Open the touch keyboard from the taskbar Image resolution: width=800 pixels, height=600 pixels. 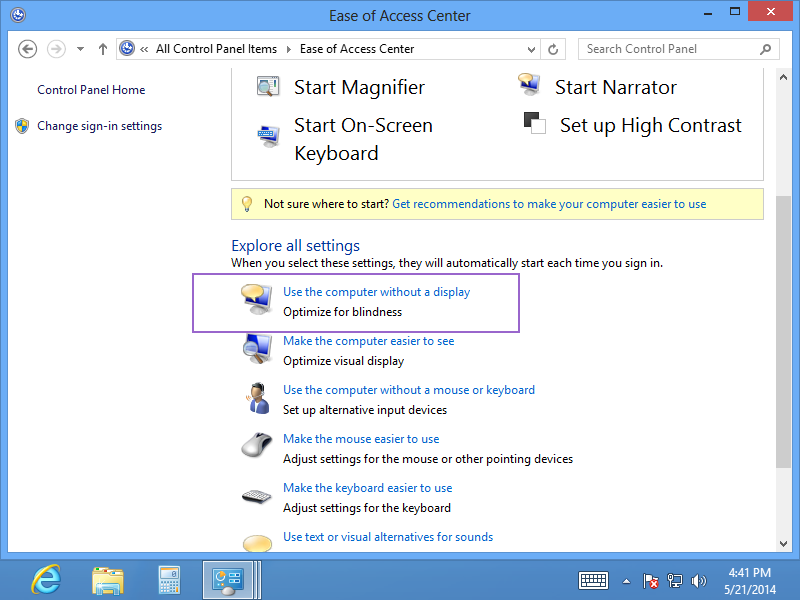(593, 581)
